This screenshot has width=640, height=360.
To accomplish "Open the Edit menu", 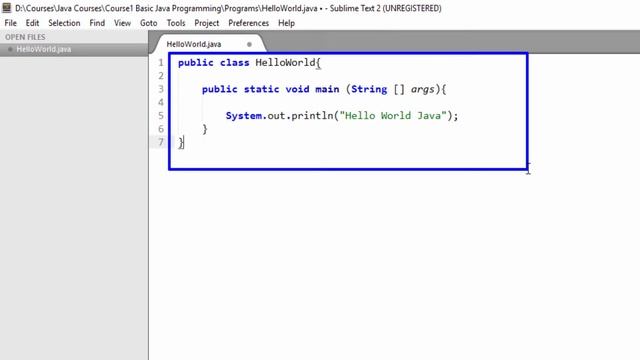I will point(32,23).
